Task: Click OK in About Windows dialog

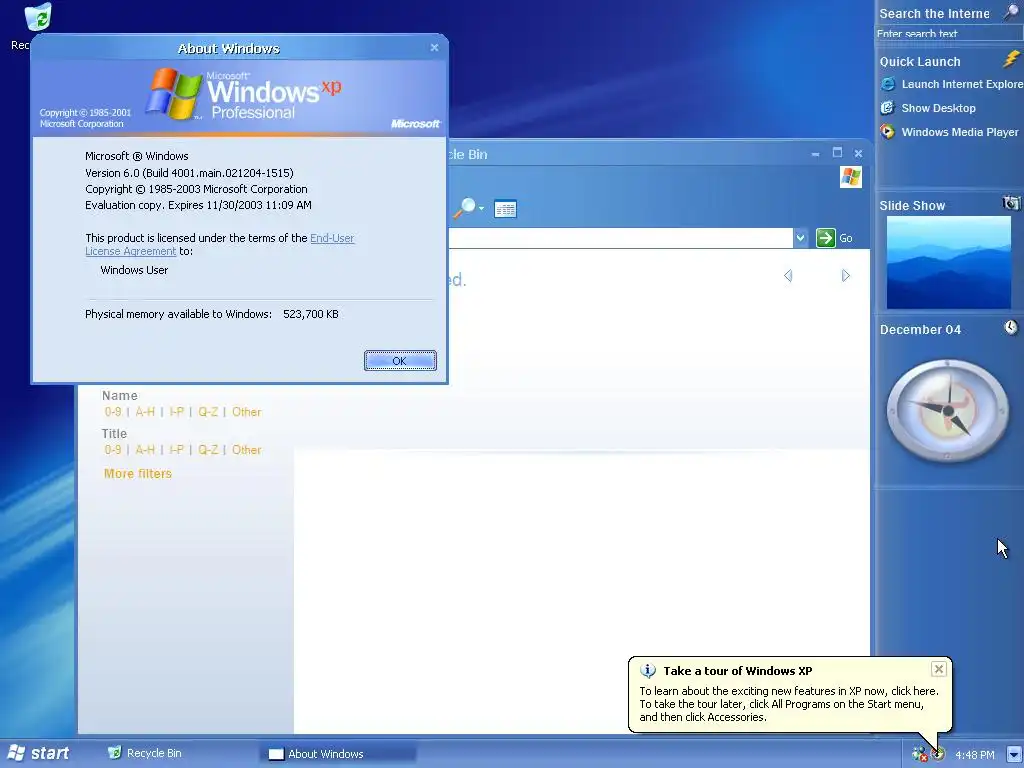Action: pyautogui.click(x=400, y=361)
